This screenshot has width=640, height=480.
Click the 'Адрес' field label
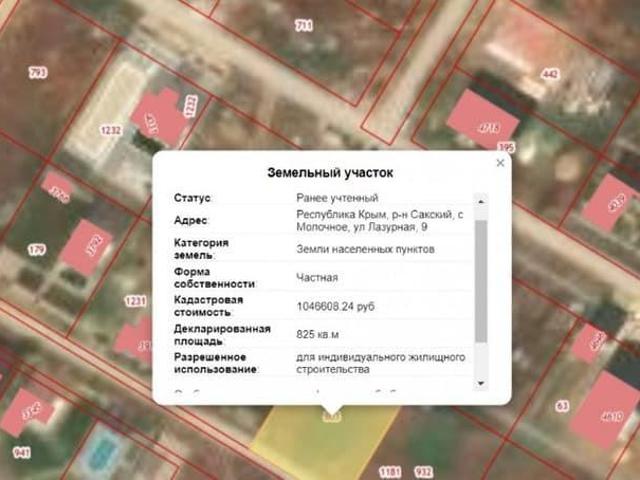191,220
